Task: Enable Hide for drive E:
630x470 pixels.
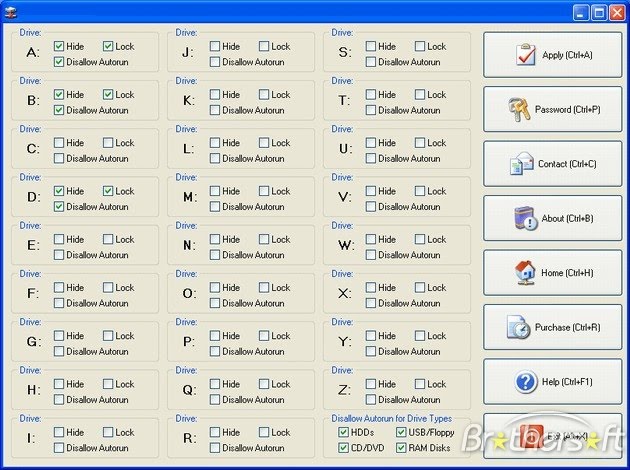Action: pyautogui.click(x=59, y=239)
